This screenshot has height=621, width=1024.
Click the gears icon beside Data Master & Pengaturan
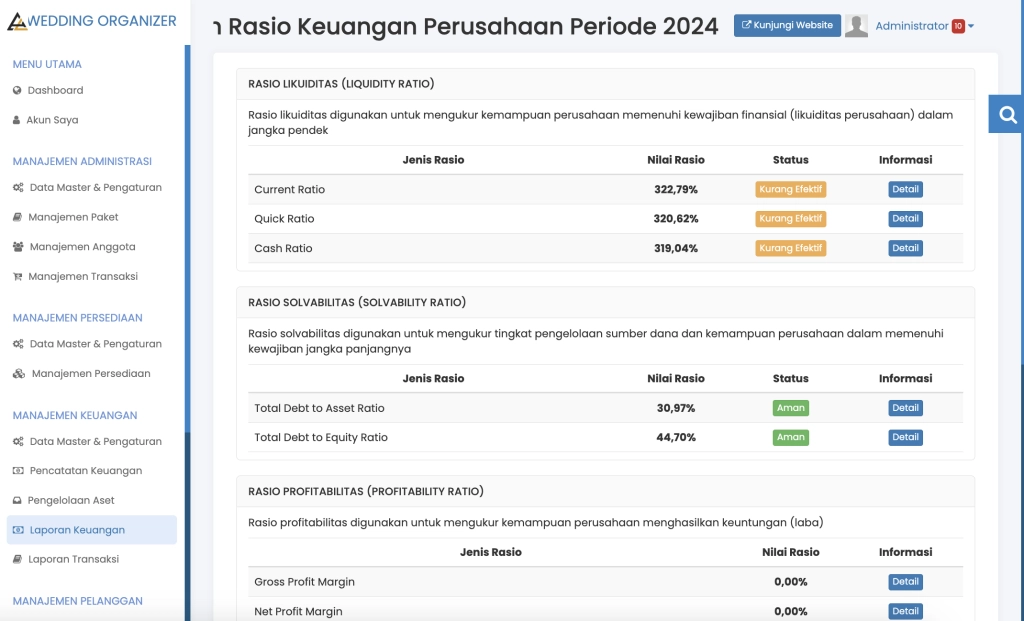pyautogui.click(x=18, y=187)
